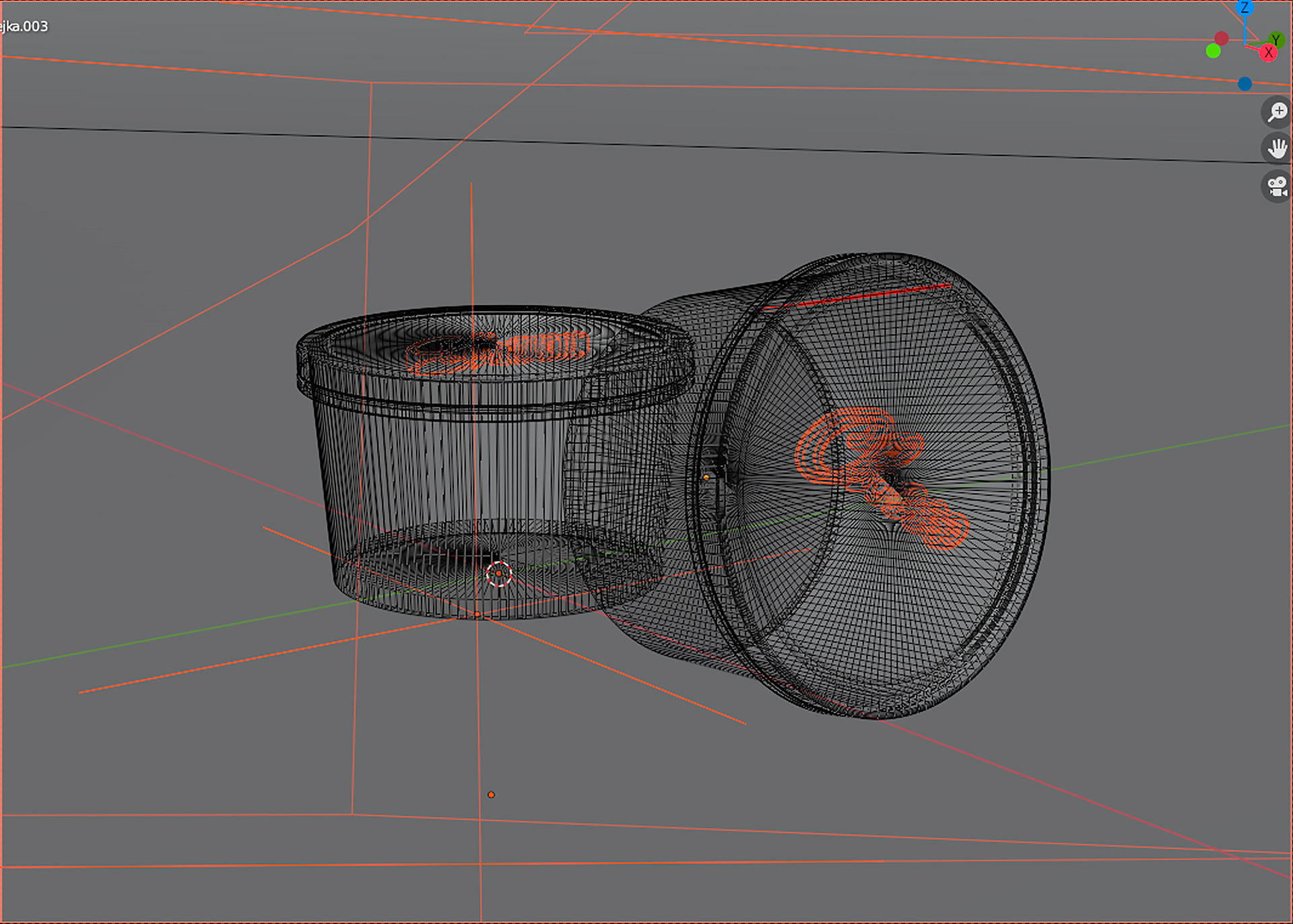1293x924 pixels.
Task: Toggle camera view with the camera icon
Action: click(1276, 186)
